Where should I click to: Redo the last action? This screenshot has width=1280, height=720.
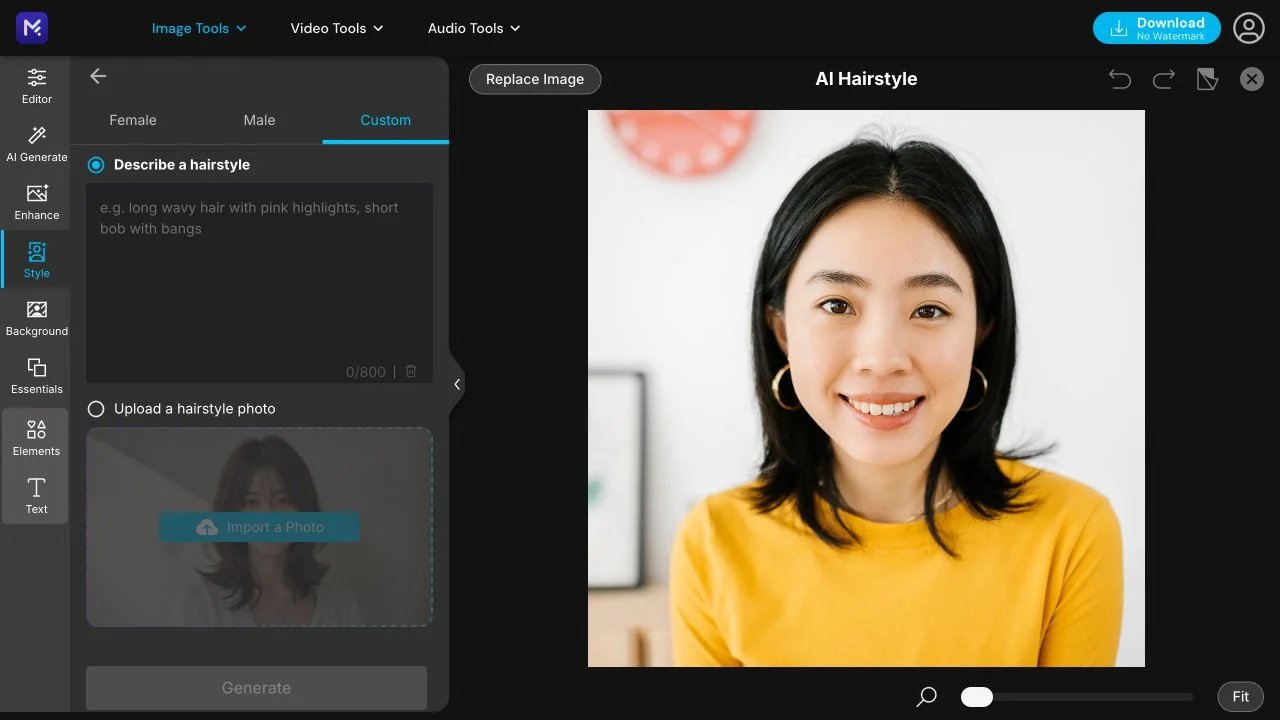1164,79
